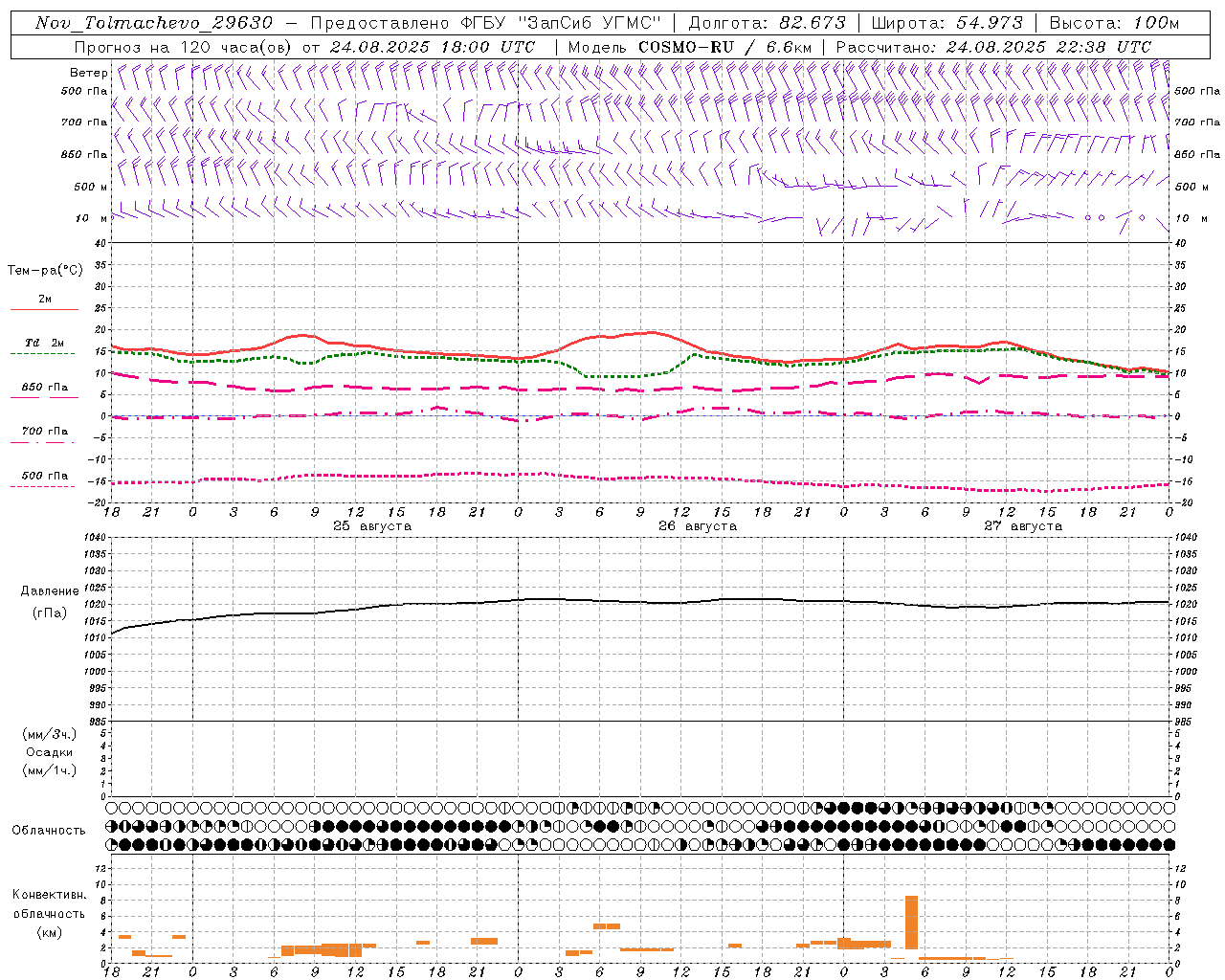Click the '(гПа)' unit under Давление label

coord(50,612)
